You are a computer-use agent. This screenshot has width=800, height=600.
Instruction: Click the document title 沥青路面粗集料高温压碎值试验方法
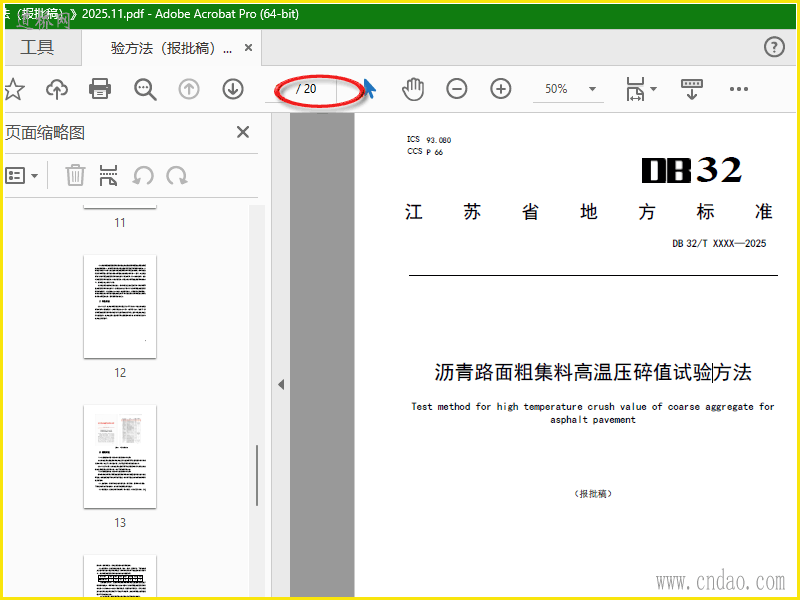pos(593,372)
